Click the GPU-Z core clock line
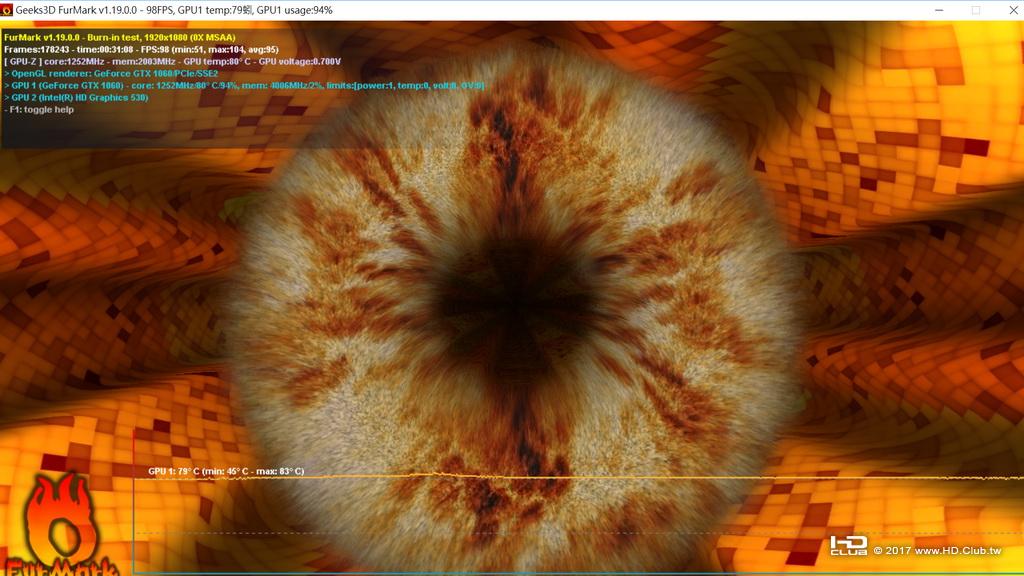 (x=172, y=61)
